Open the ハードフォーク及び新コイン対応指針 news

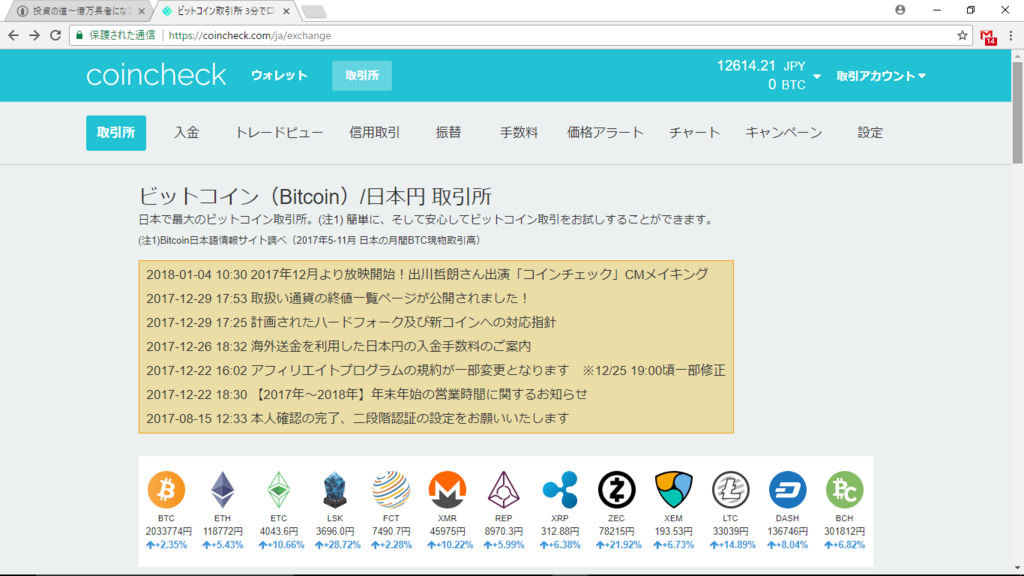click(x=351, y=323)
